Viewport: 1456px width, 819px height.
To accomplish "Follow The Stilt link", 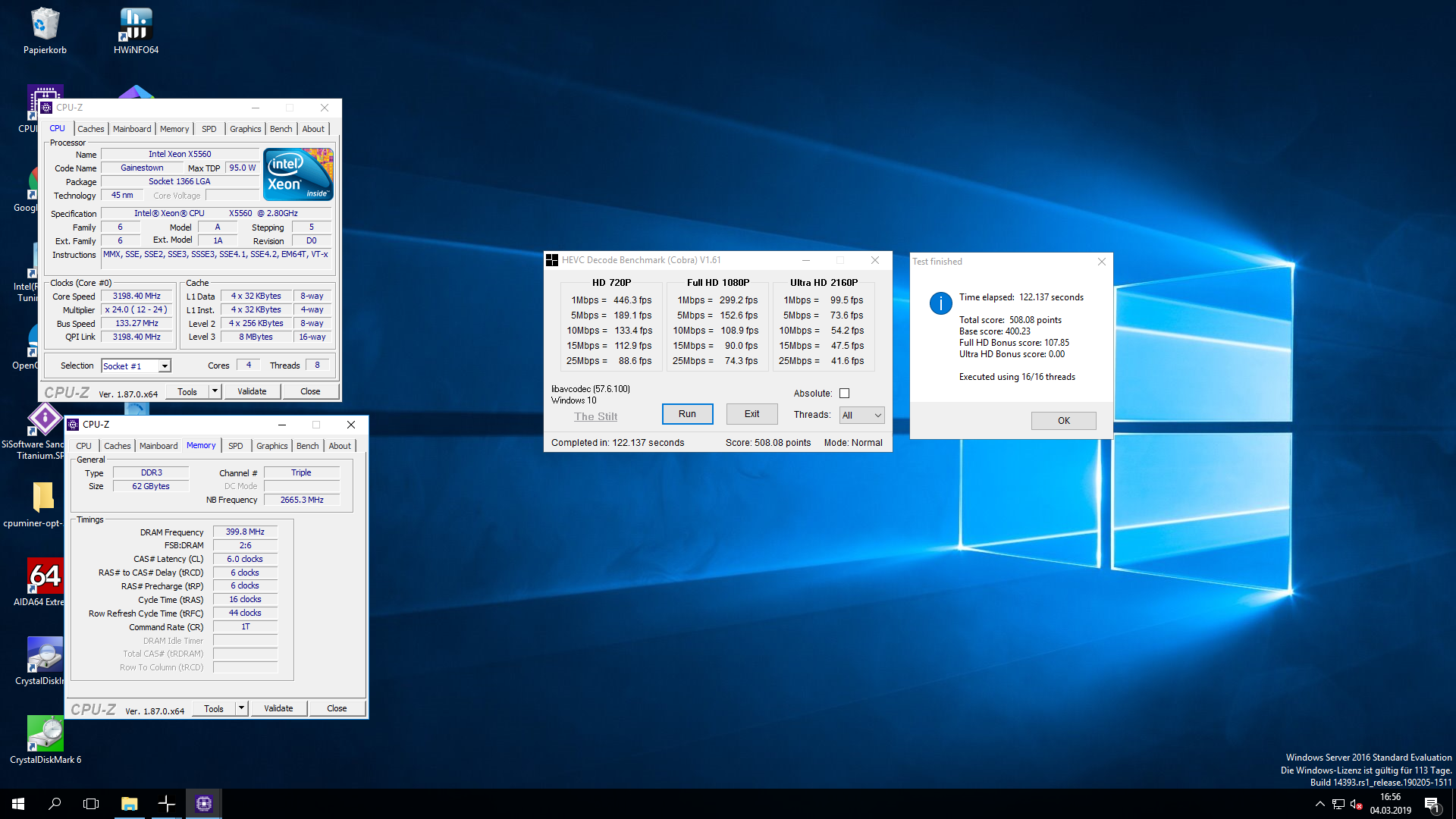I will pyautogui.click(x=596, y=416).
